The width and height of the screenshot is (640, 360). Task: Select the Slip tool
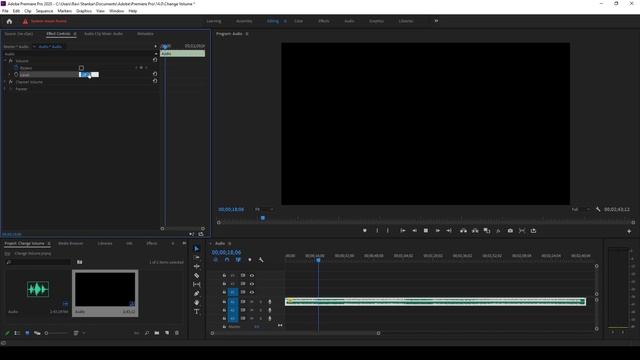pyautogui.click(x=196, y=284)
